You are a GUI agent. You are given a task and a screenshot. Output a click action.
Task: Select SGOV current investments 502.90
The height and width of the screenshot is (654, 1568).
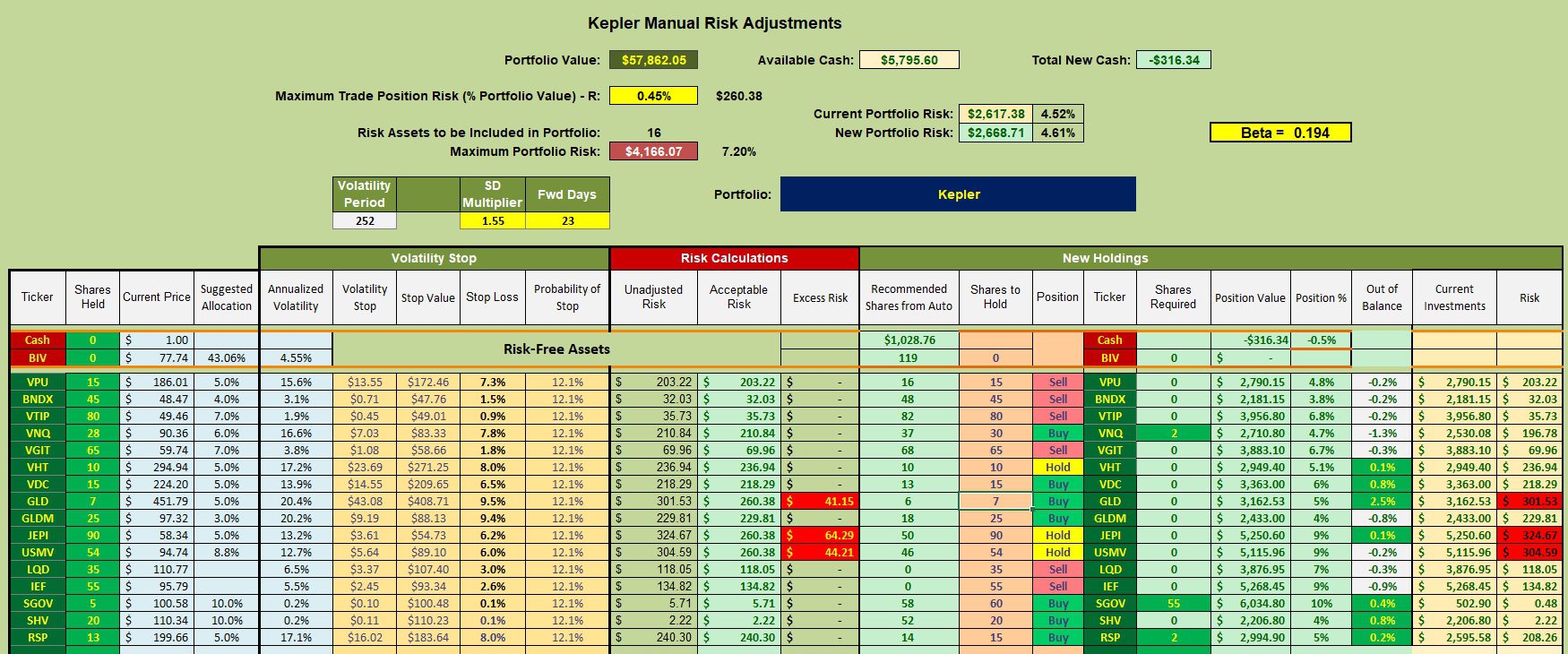coord(1454,603)
